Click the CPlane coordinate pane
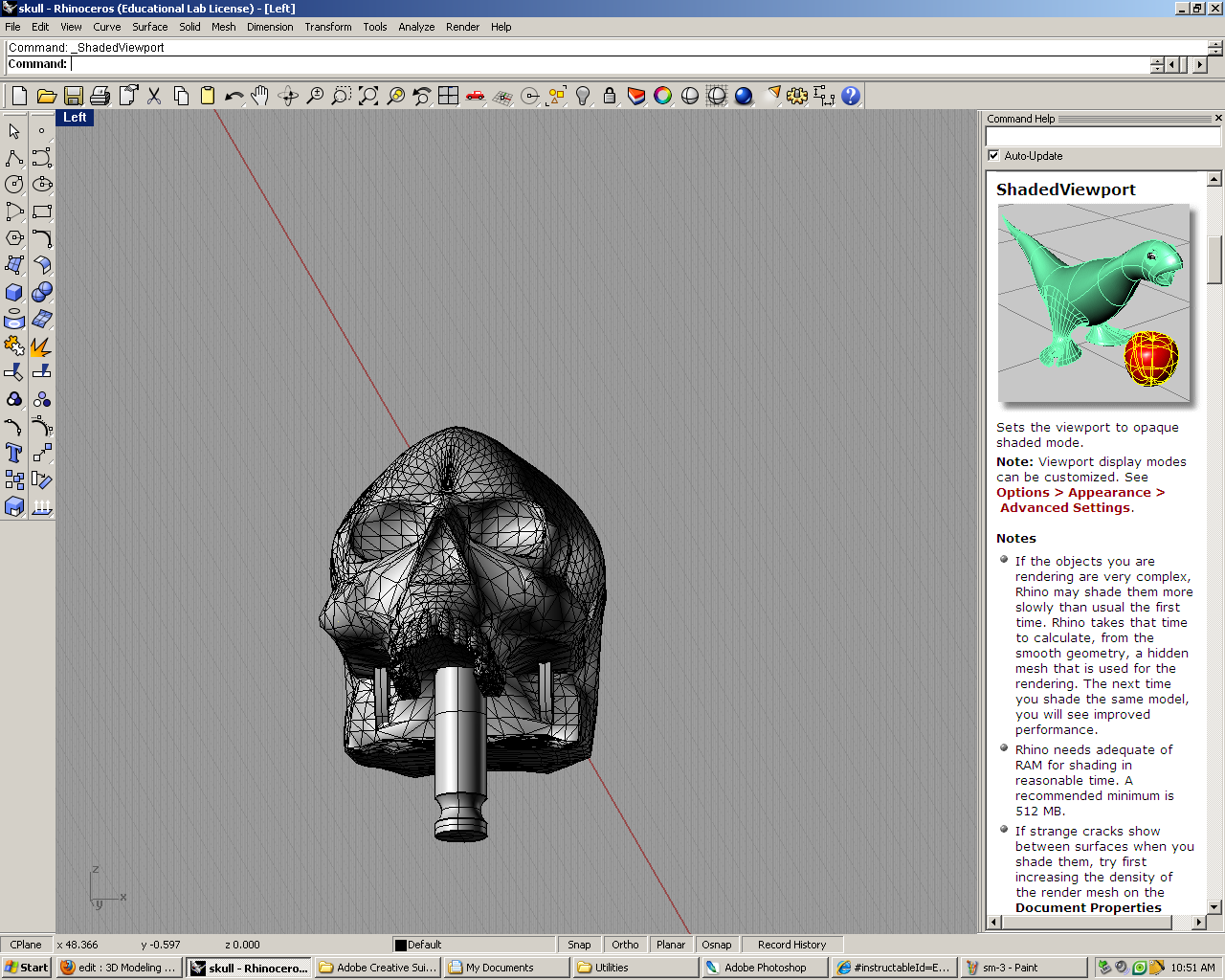This screenshot has width=1225, height=980. (x=26, y=945)
